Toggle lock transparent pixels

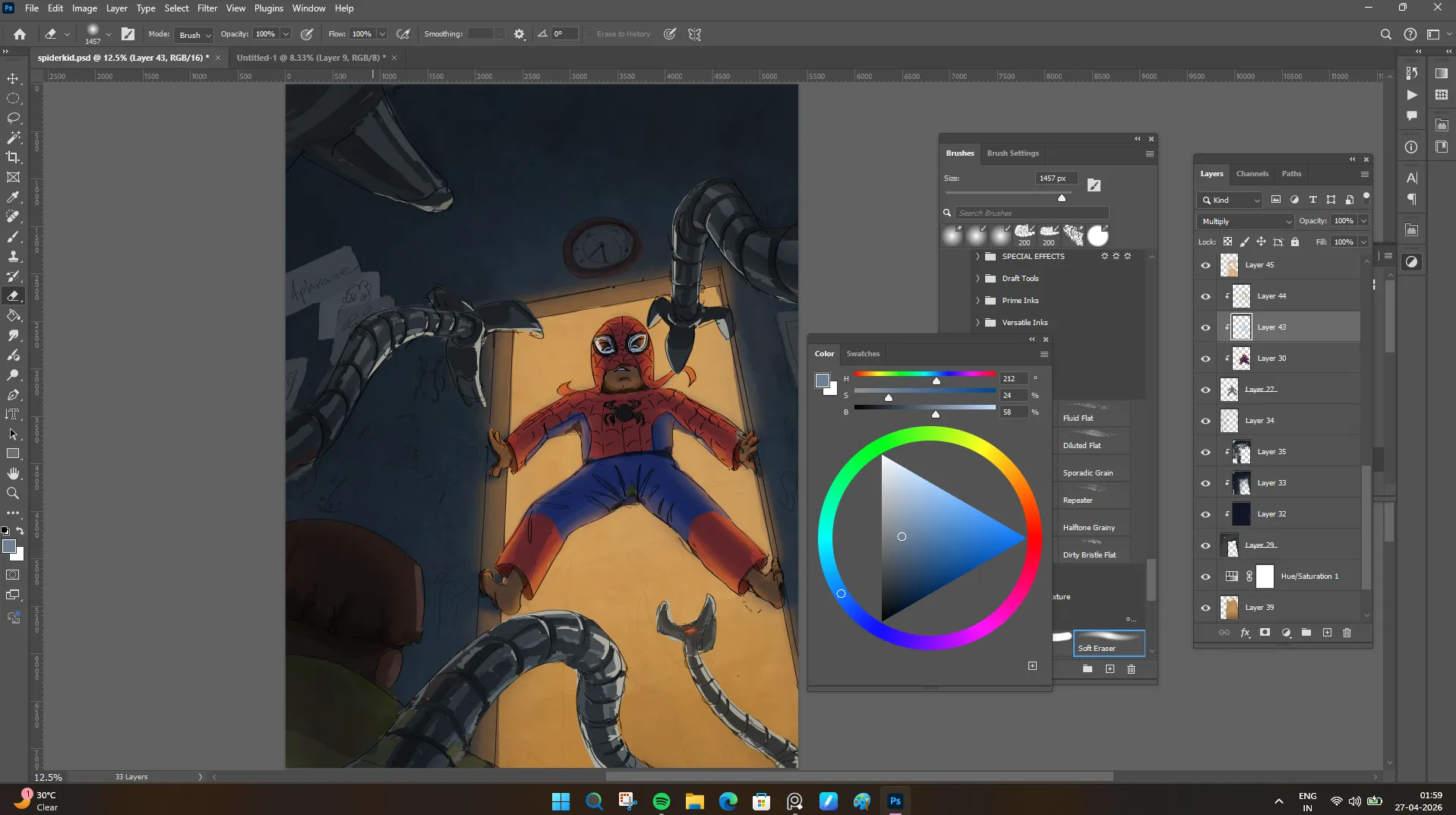(1227, 242)
